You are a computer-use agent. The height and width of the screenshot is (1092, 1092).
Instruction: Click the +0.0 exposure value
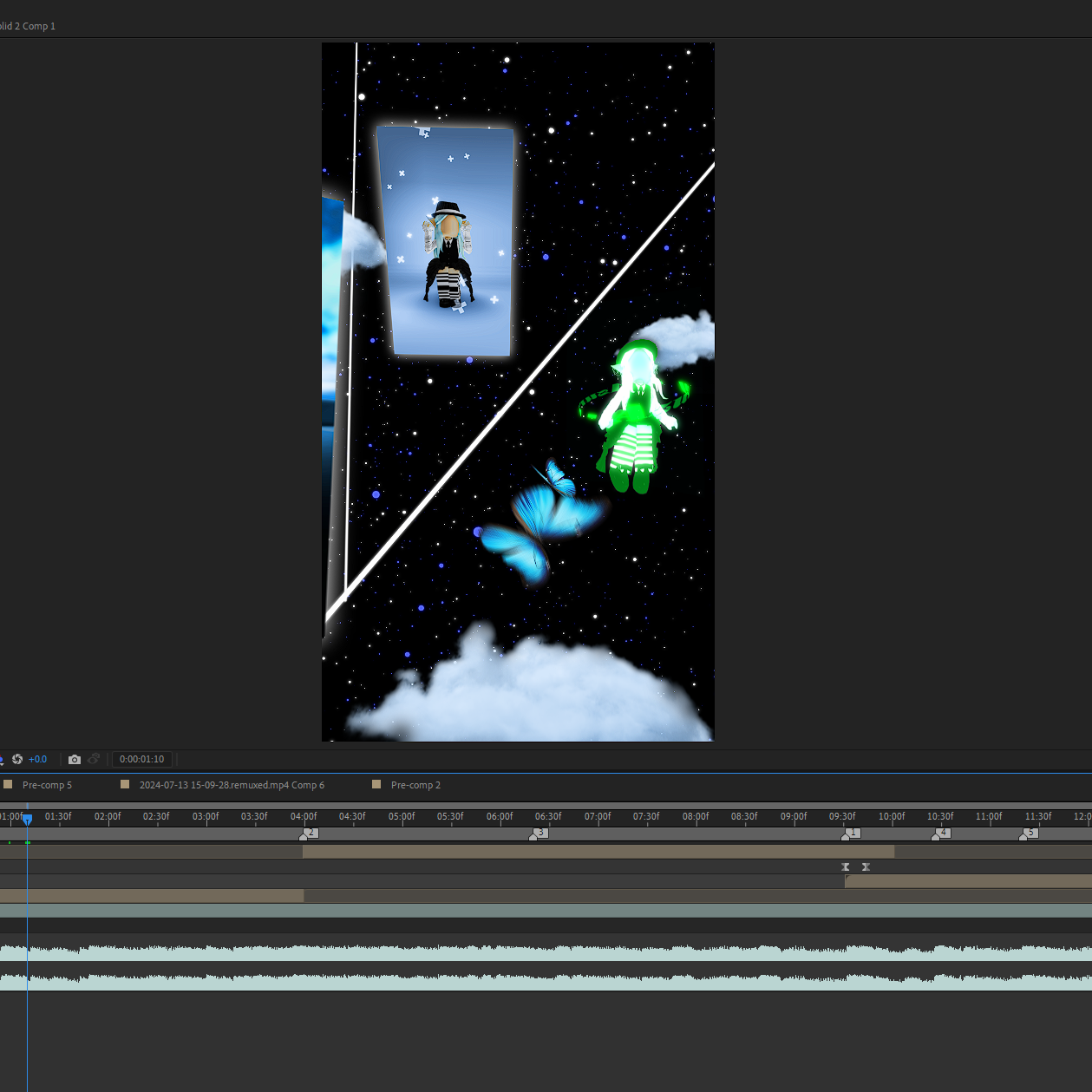point(37,759)
